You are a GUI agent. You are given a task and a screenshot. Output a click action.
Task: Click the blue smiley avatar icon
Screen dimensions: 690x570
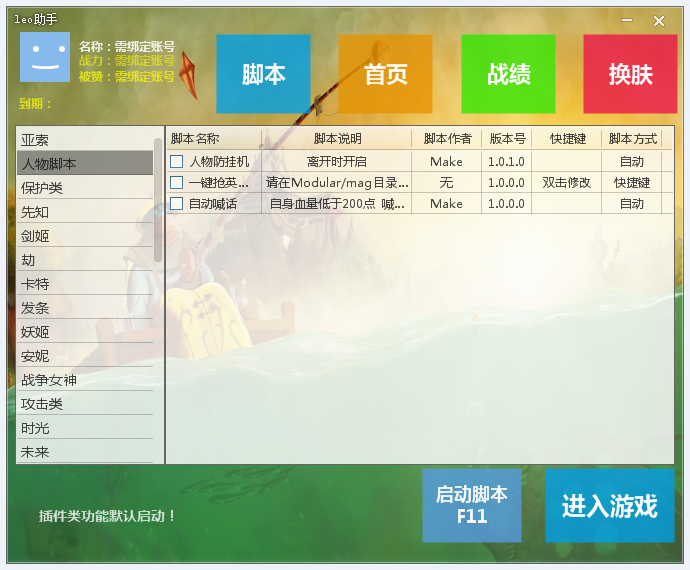point(45,57)
